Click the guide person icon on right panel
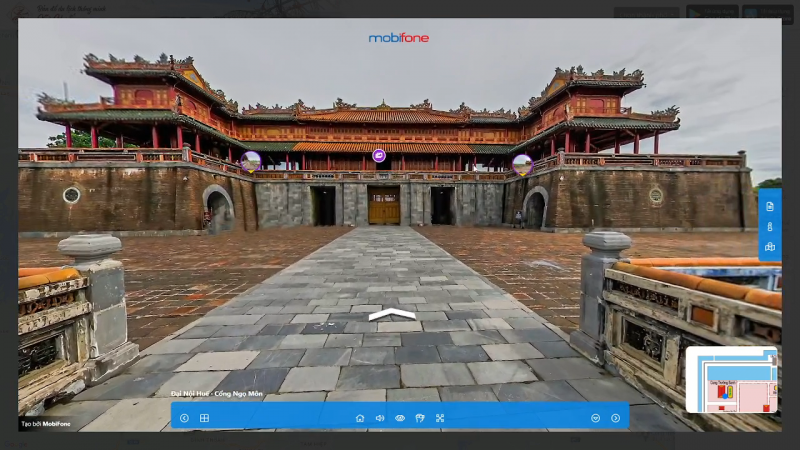 pos(770,226)
